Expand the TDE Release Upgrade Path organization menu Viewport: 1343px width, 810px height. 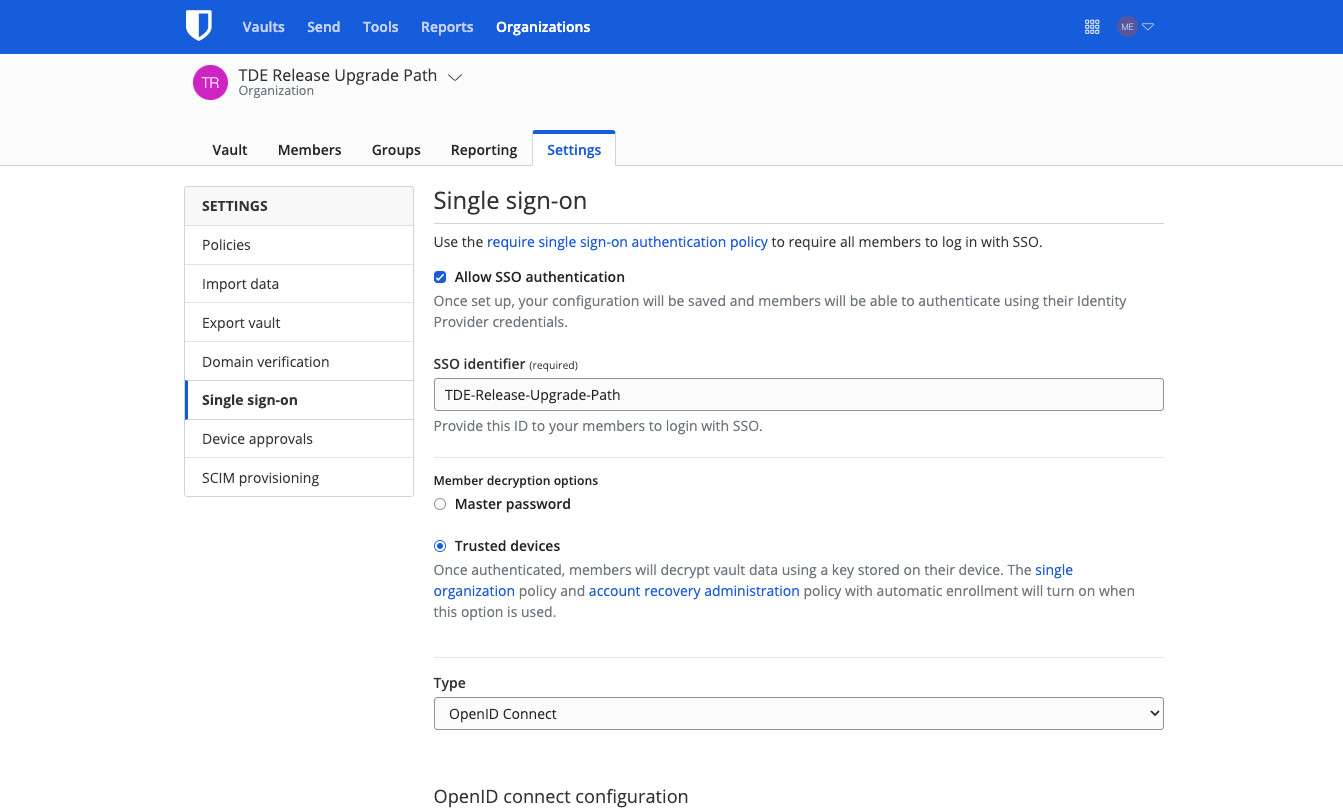pos(456,76)
